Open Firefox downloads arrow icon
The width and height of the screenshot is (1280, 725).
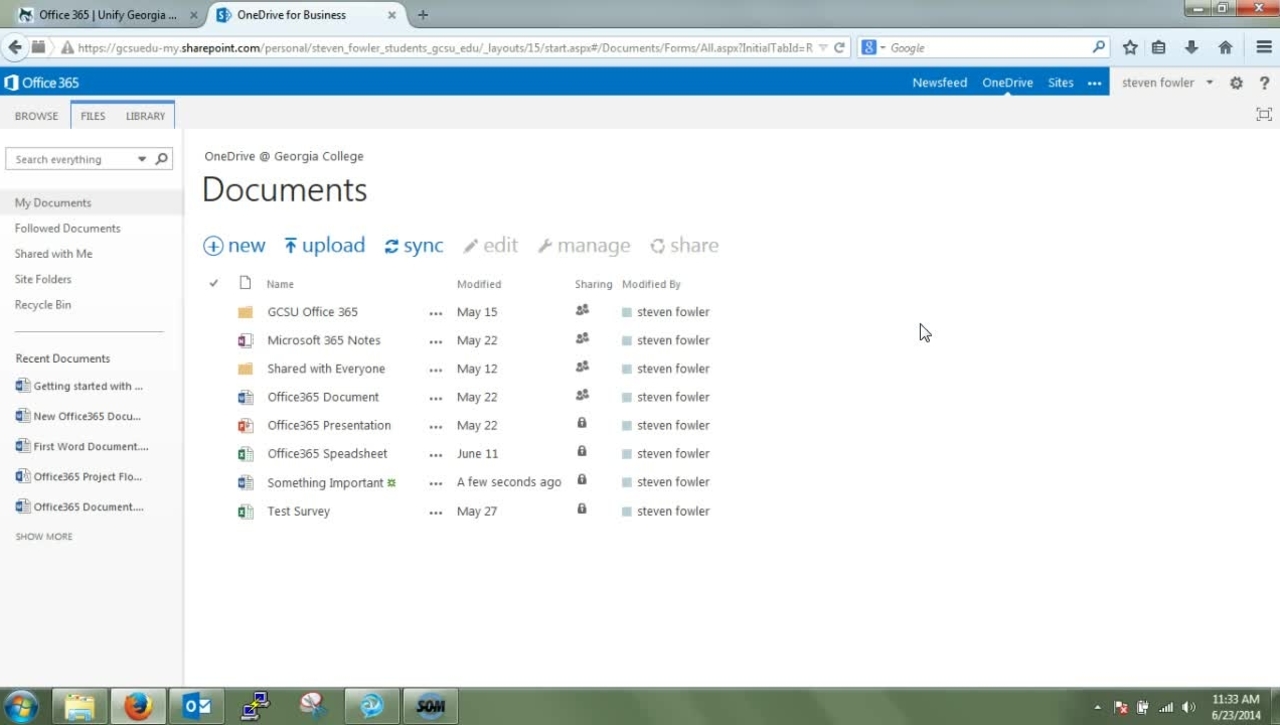(x=1191, y=47)
